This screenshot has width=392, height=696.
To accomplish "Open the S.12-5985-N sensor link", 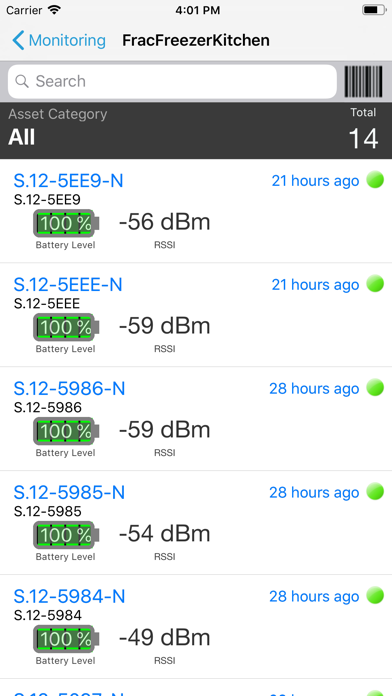I will 69,492.
